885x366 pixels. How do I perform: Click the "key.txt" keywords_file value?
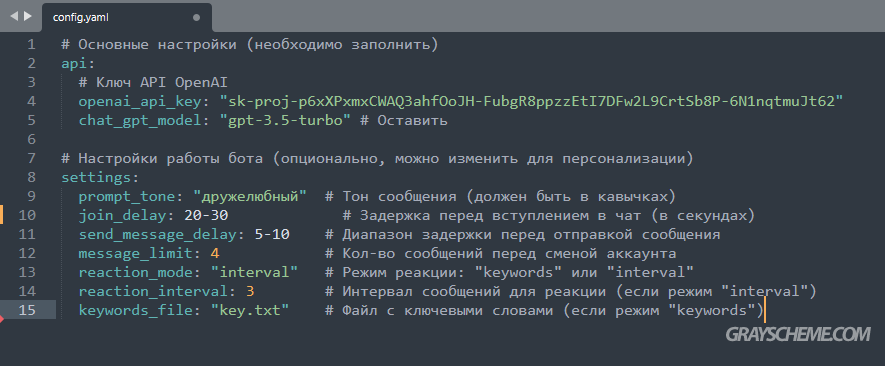250,310
